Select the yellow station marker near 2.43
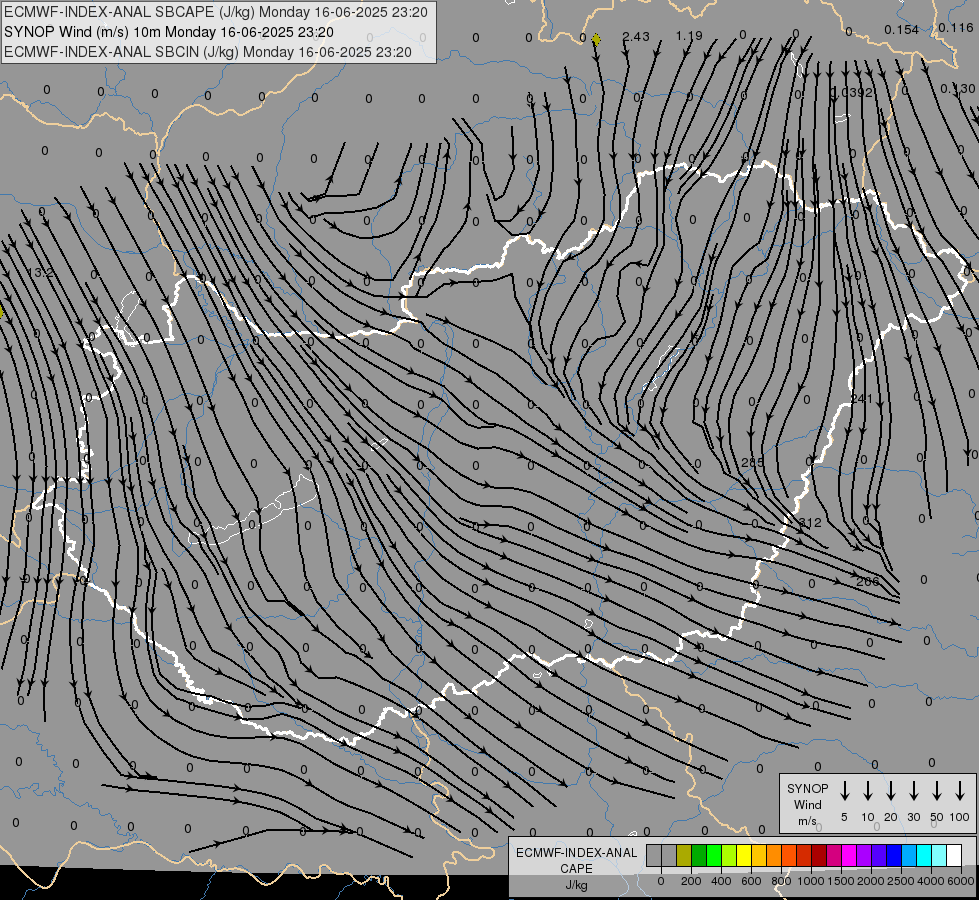979x900 pixels. click(596, 40)
